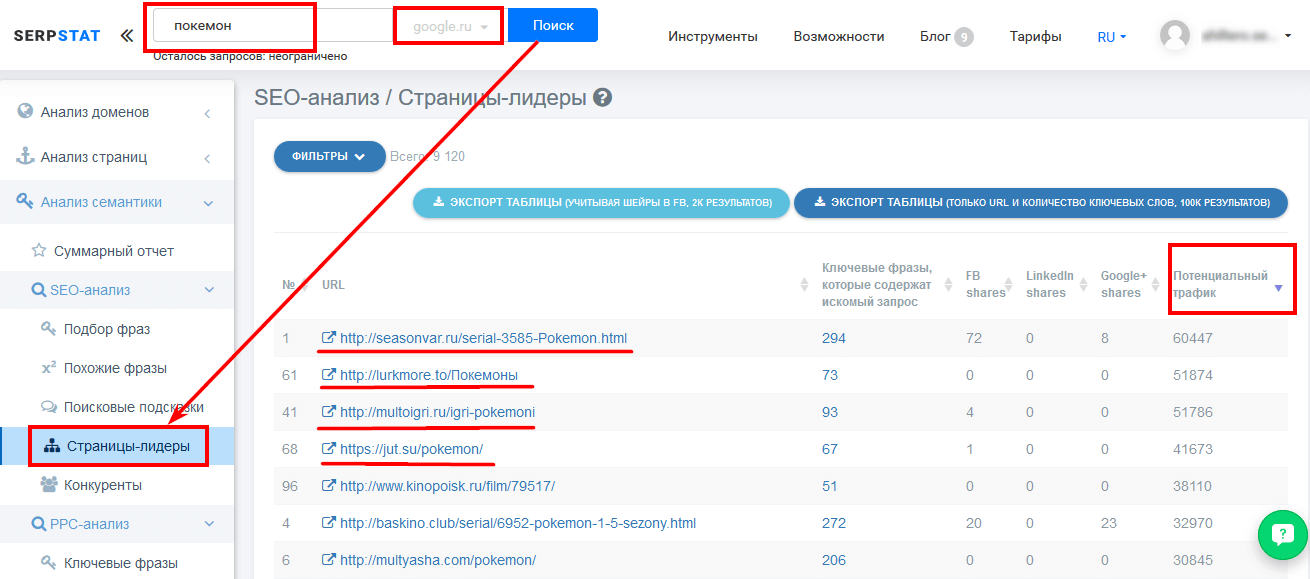1310x579 pixels.
Task: Click sort arrows on URL column
Action: (805, 285)
